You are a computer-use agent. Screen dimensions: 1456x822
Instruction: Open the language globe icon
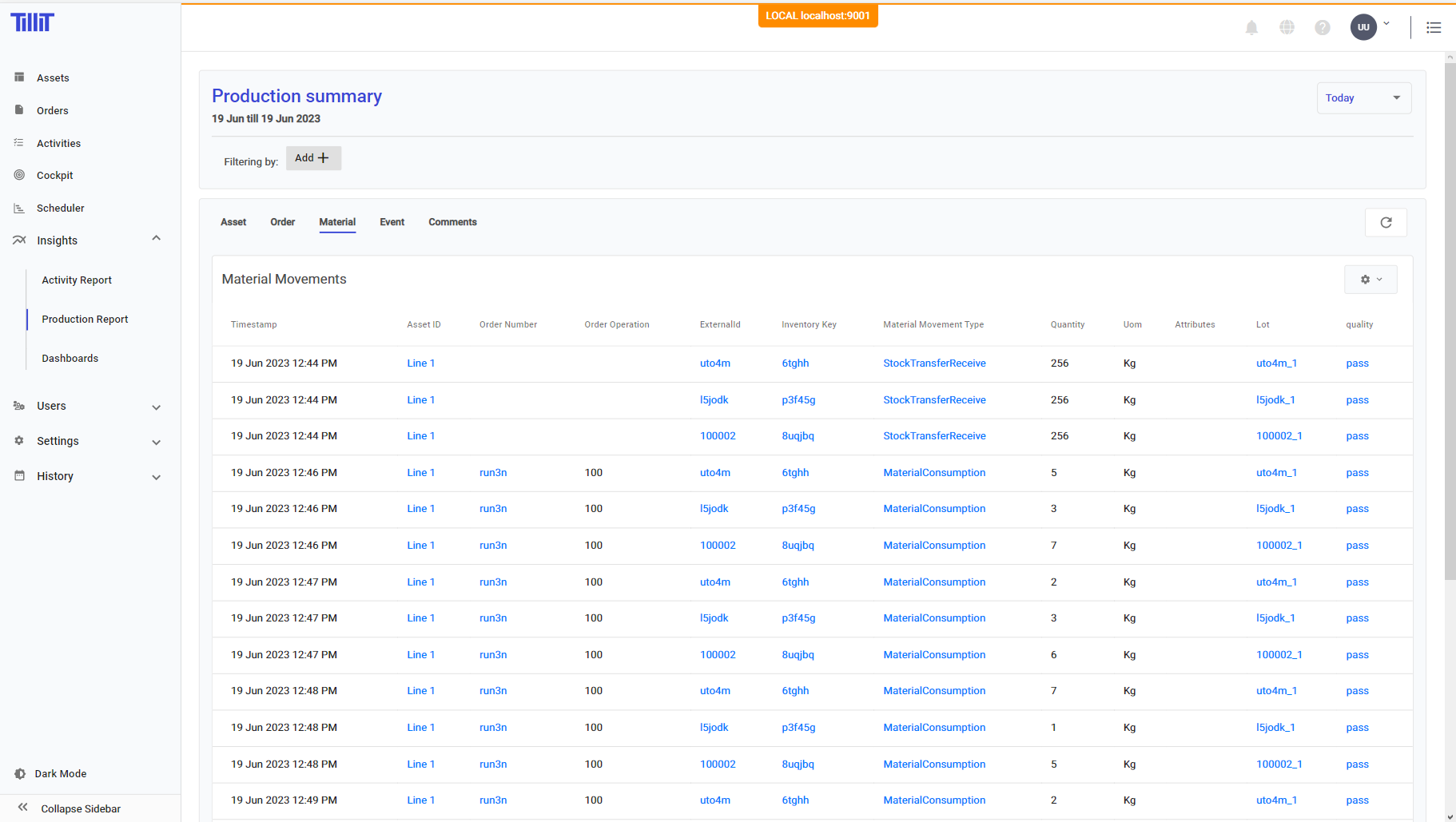tap(1287, 28)
